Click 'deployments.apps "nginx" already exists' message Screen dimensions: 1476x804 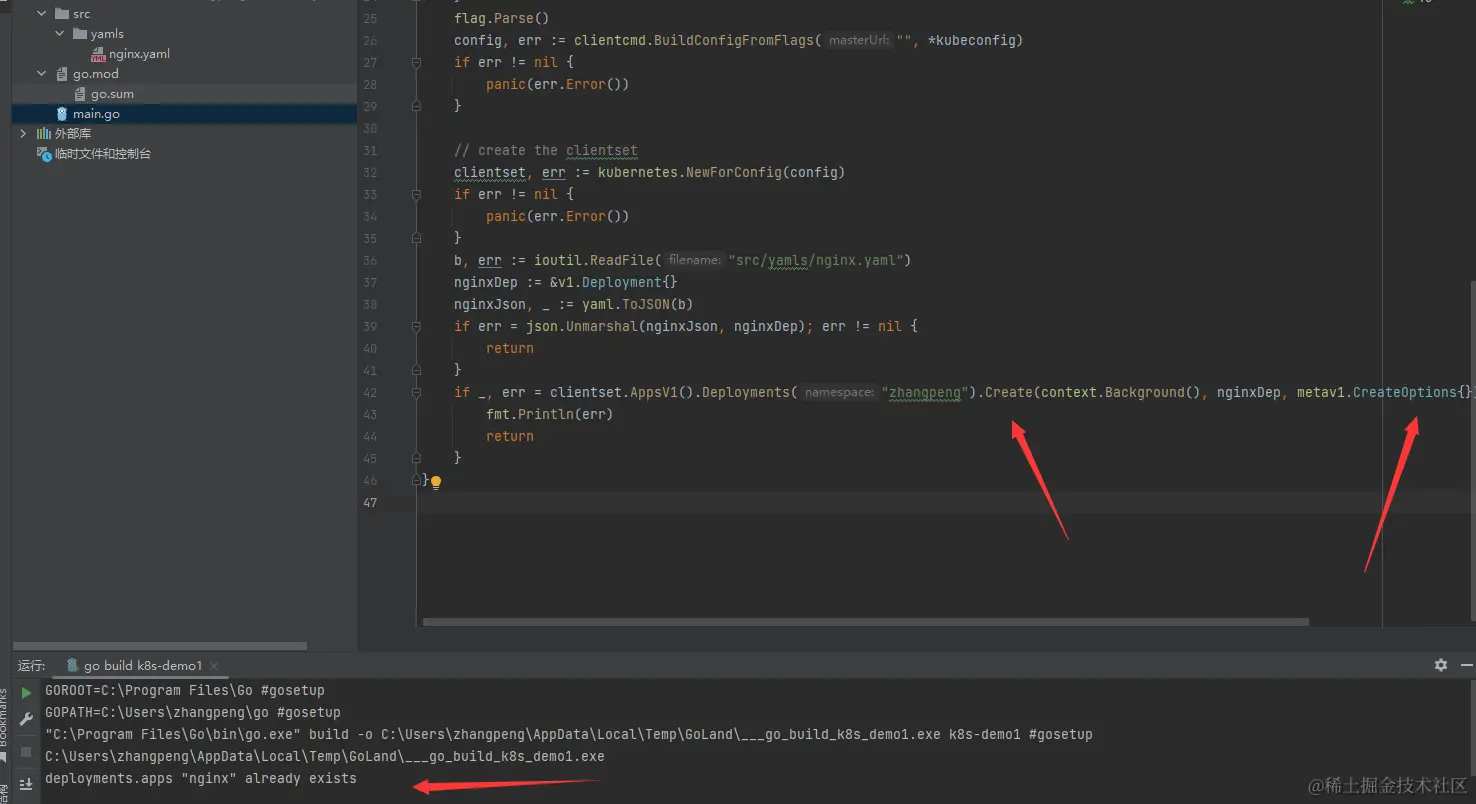pyautogui.click(x=201, y=779)
